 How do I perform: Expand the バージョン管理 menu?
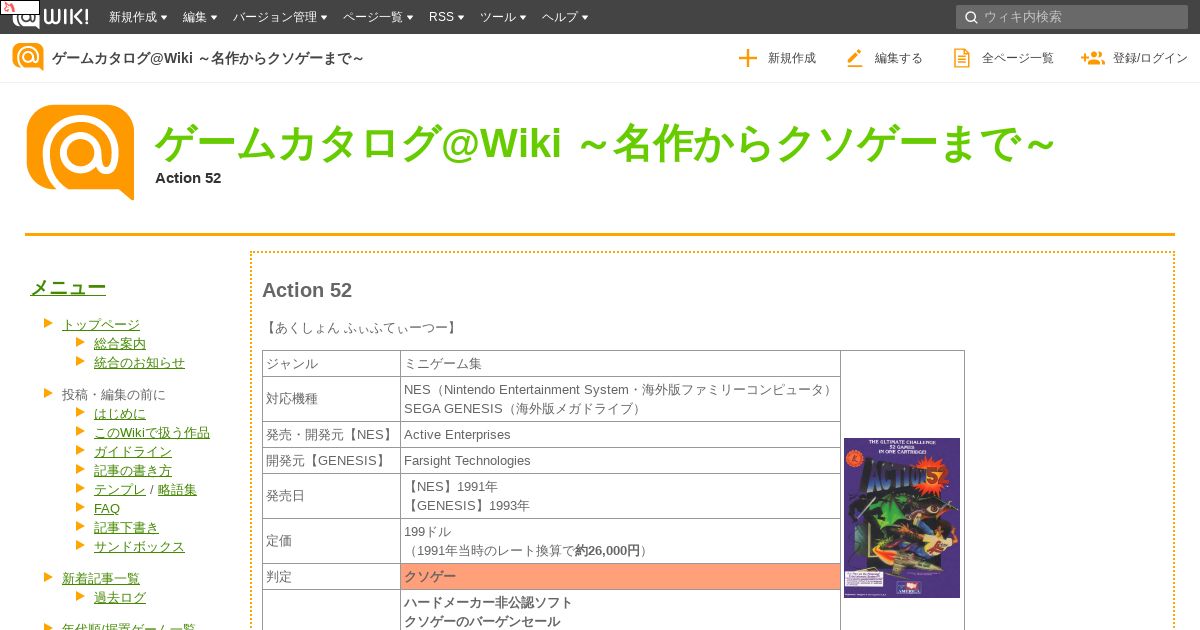(280, 17)
